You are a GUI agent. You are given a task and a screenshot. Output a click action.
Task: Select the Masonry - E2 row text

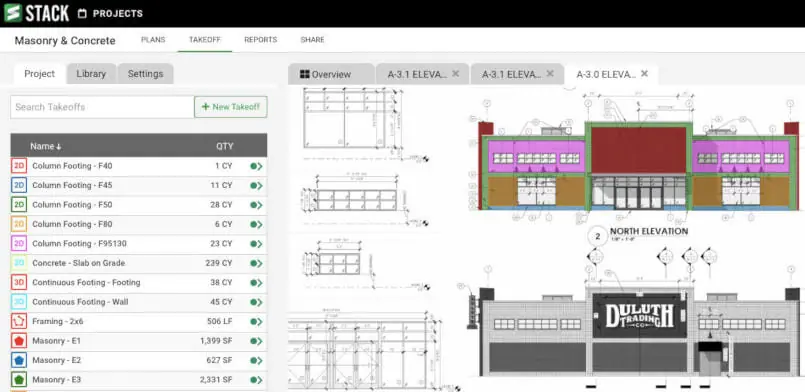[56, 360]
